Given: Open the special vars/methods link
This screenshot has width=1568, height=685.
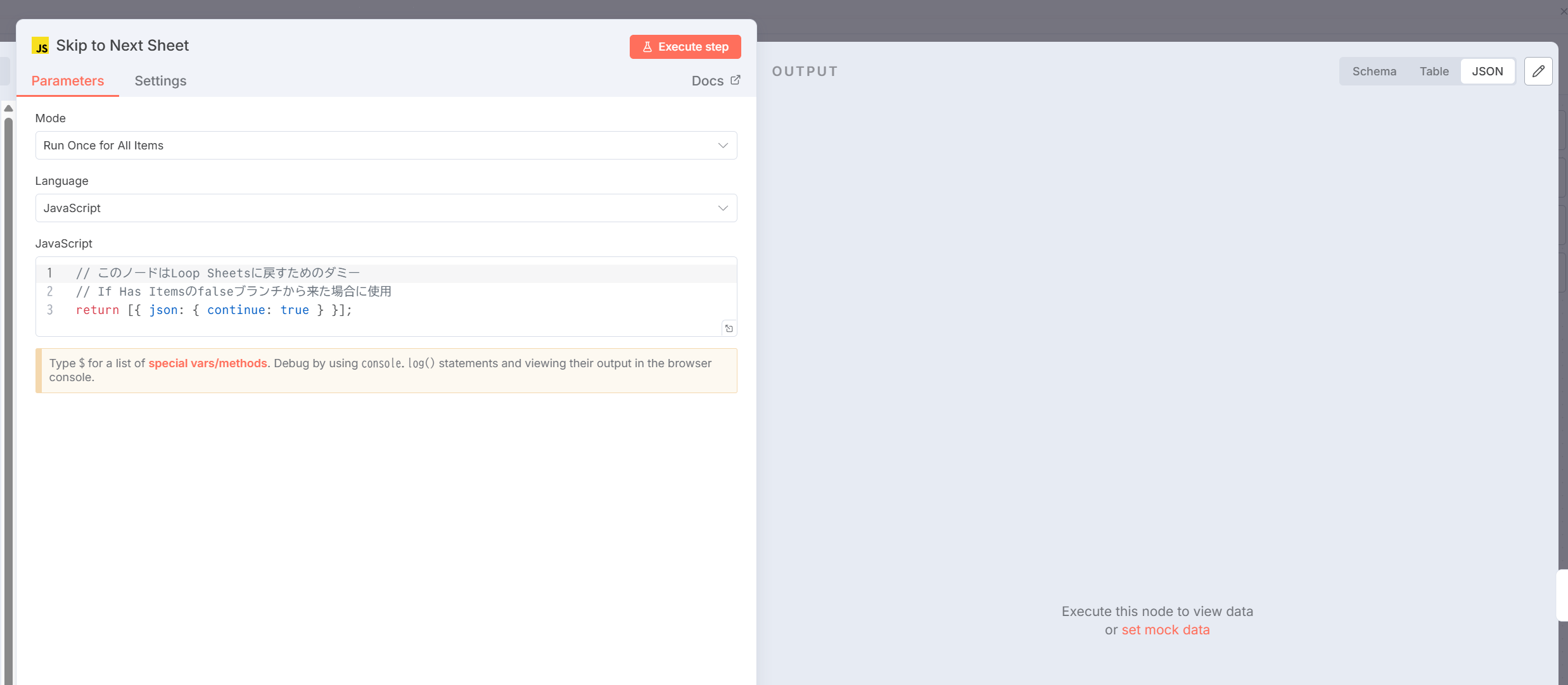Looking at the screenshot, I should coord(207,363).
